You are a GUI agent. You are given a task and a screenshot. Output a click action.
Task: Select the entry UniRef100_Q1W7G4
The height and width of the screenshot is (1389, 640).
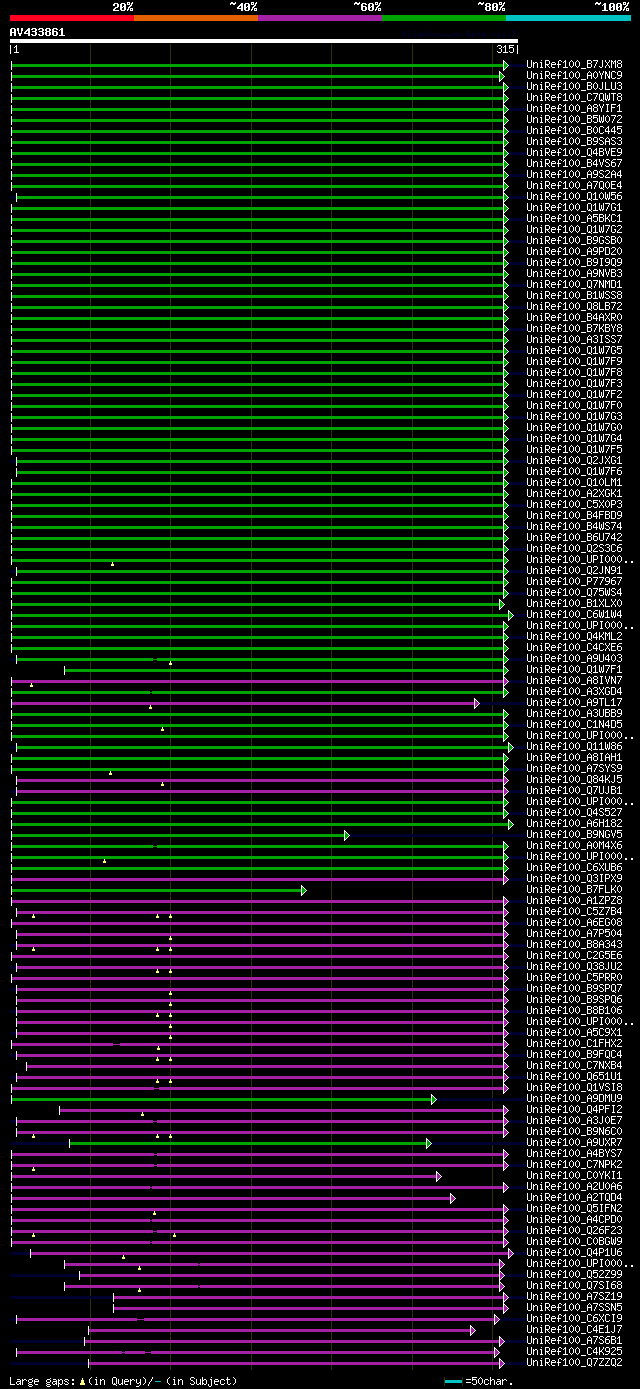574,439
